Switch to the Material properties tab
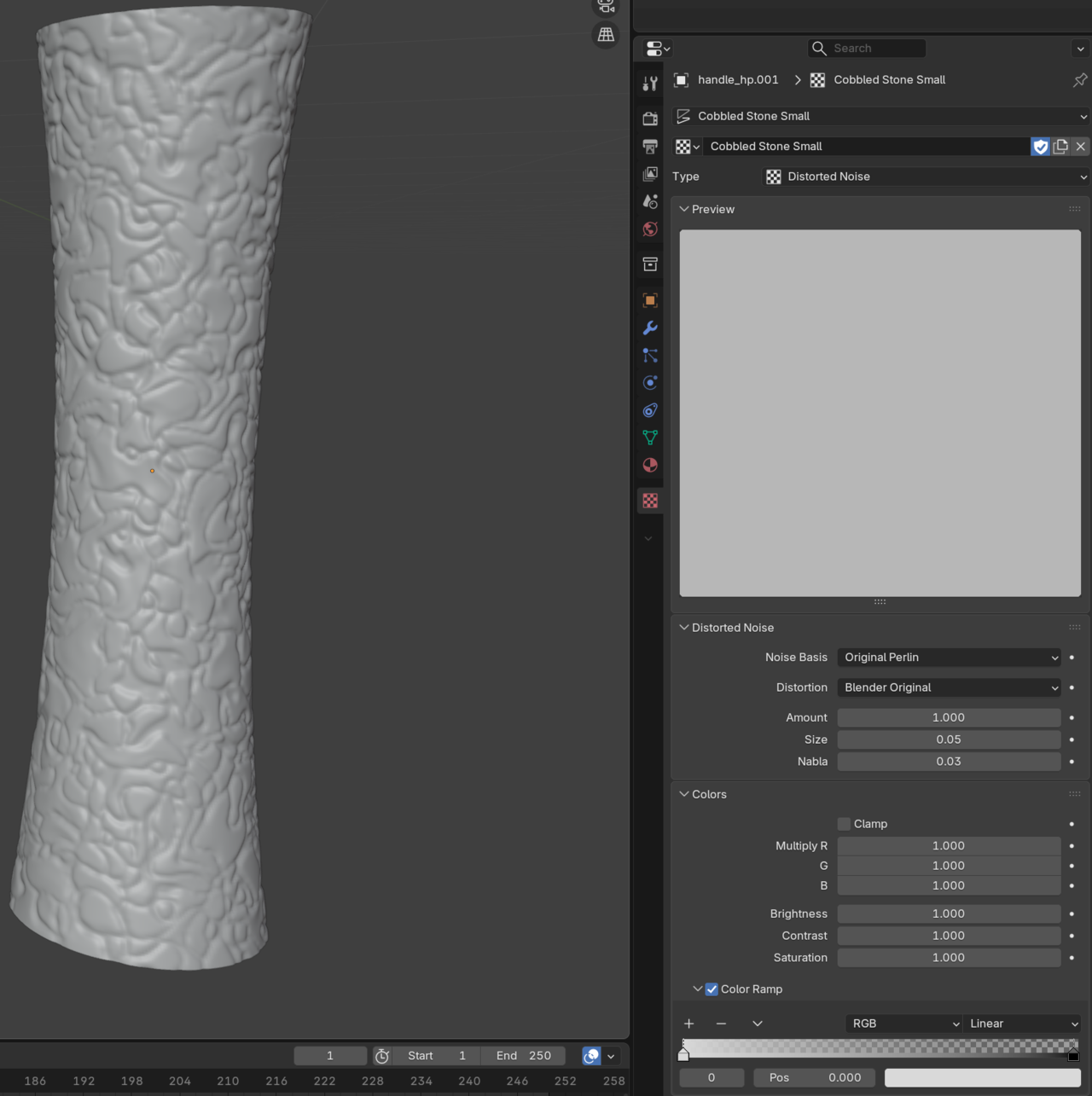The image size is (1092, 1096). tap(650, 466)
